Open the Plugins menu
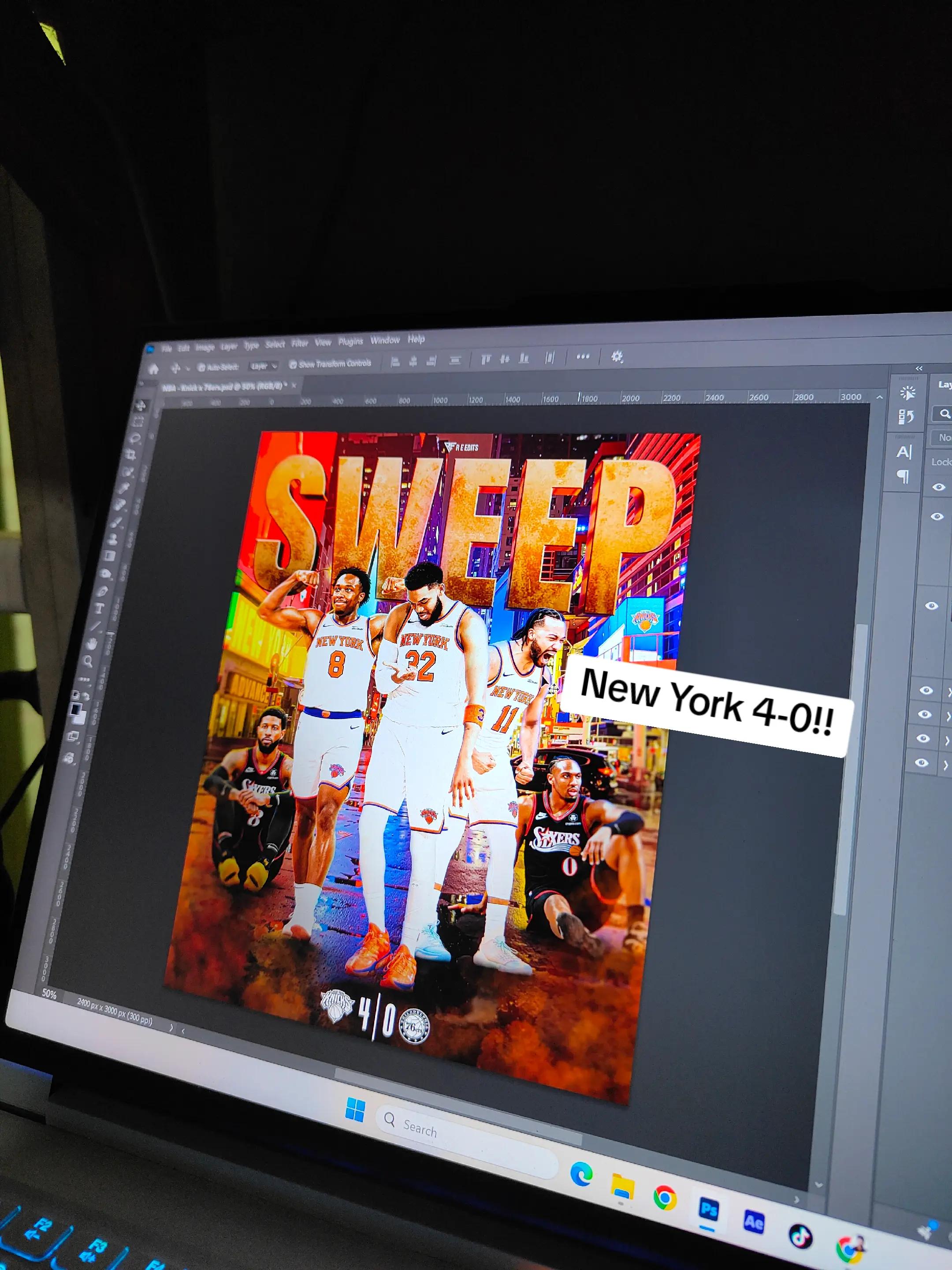952x1270 pixels. [x=350, y=341]
